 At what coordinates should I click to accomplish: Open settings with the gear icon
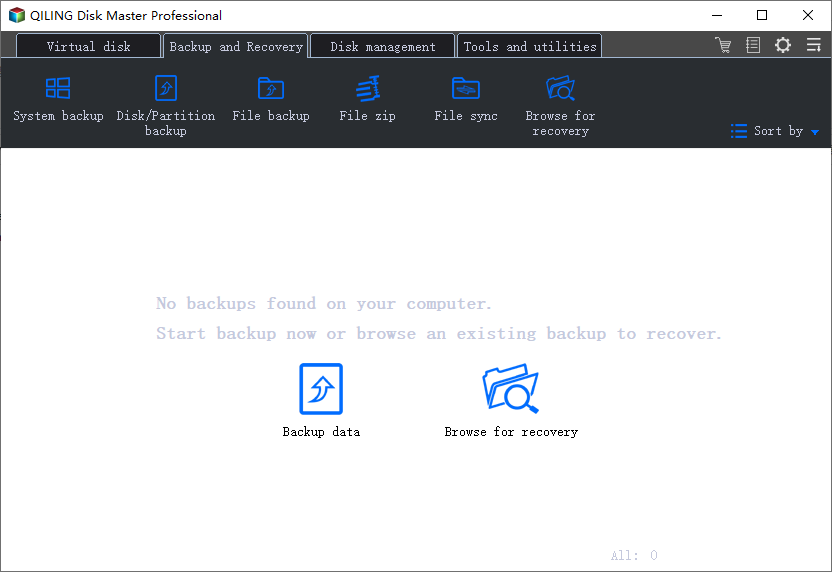tap(783, 45)
